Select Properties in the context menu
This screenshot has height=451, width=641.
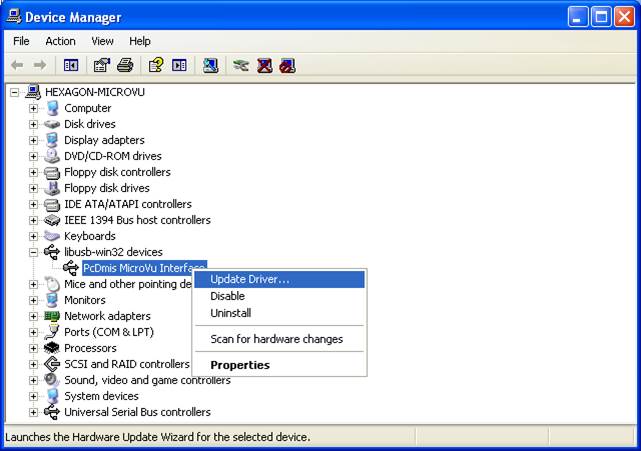(x=240, y=365)
